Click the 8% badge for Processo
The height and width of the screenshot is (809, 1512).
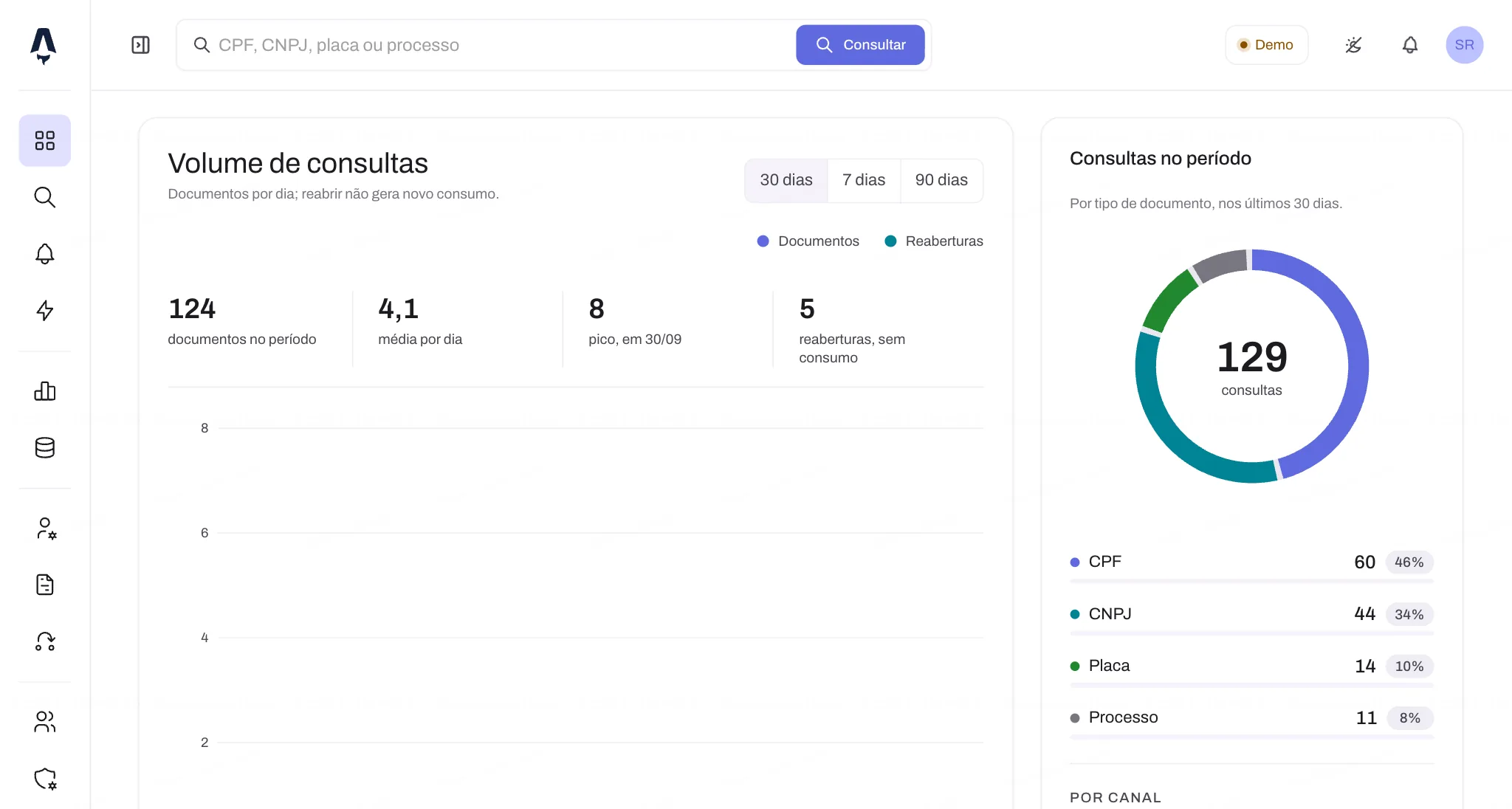click(1409, 717)
